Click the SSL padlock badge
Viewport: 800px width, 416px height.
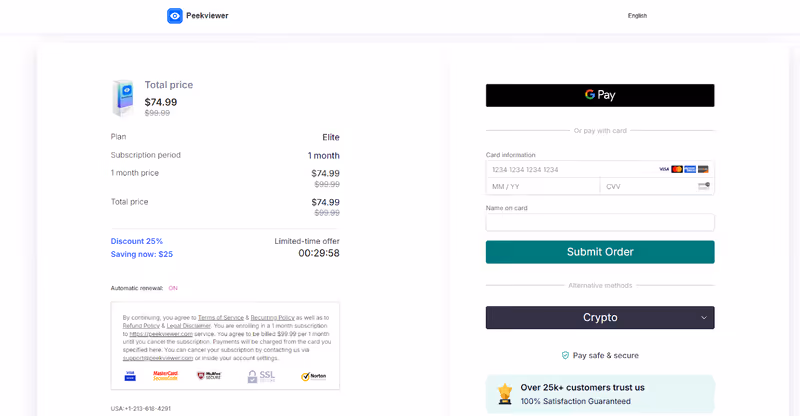(261, 377)
